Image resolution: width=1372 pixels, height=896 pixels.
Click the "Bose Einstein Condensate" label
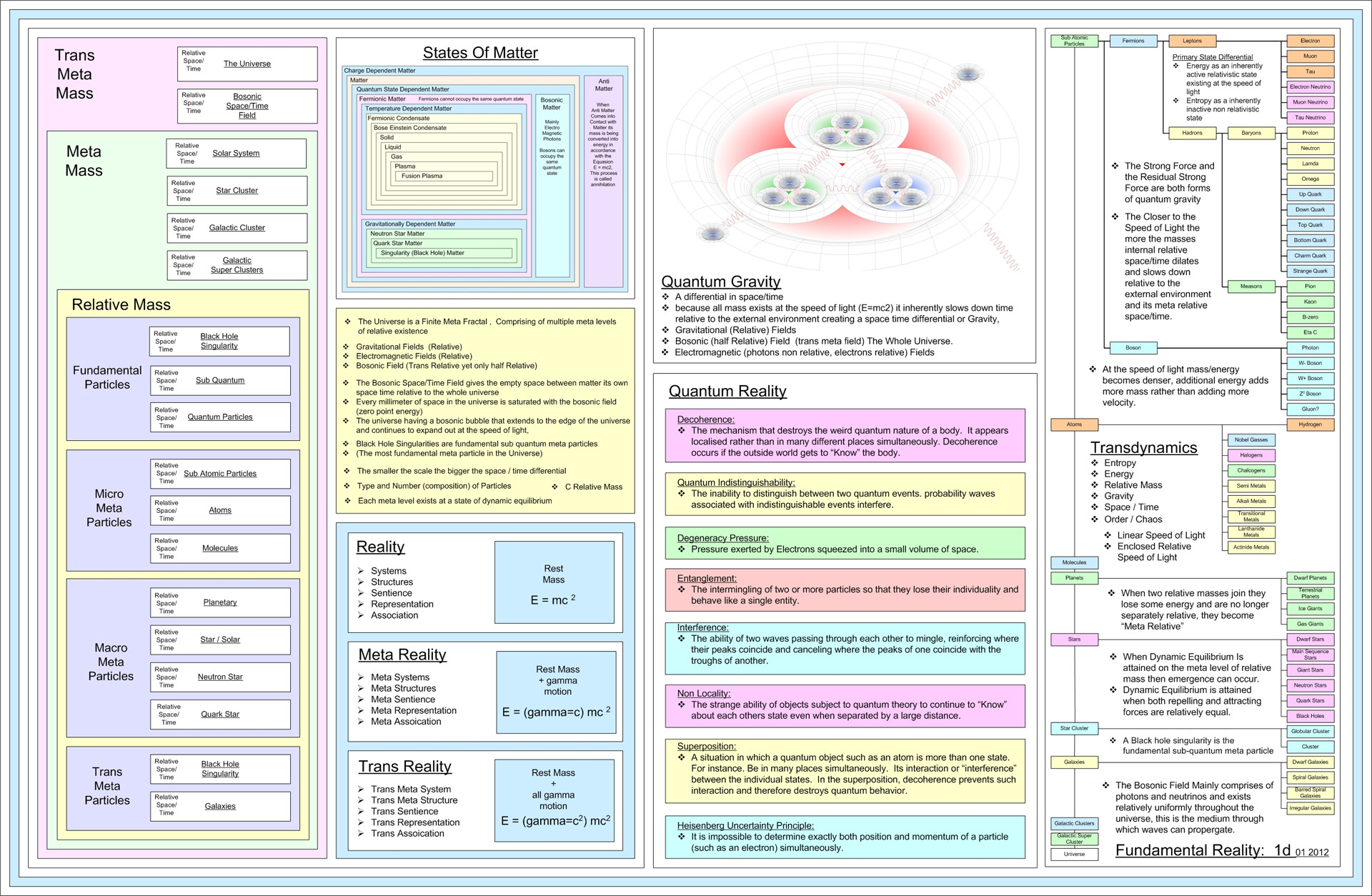point(410,128)
